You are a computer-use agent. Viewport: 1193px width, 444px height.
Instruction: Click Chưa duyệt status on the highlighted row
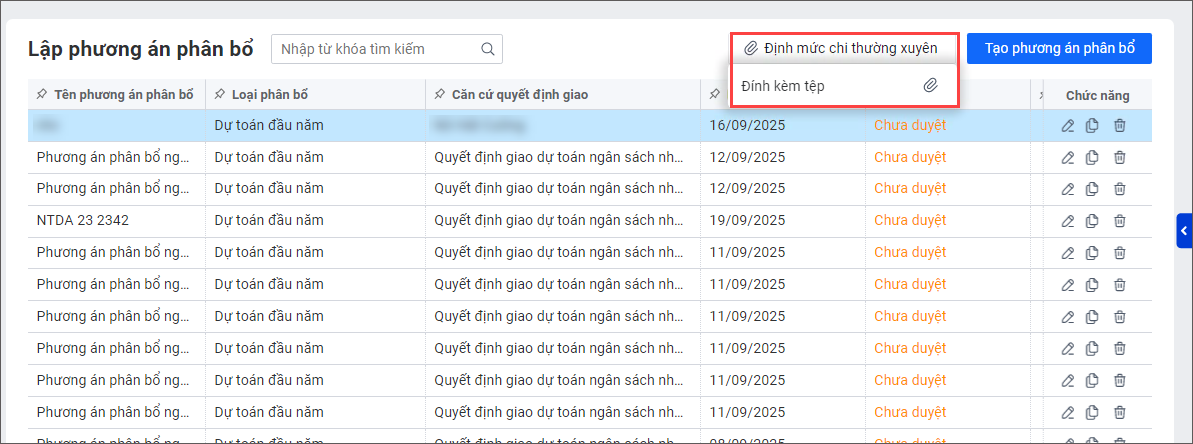coord(909,126)
